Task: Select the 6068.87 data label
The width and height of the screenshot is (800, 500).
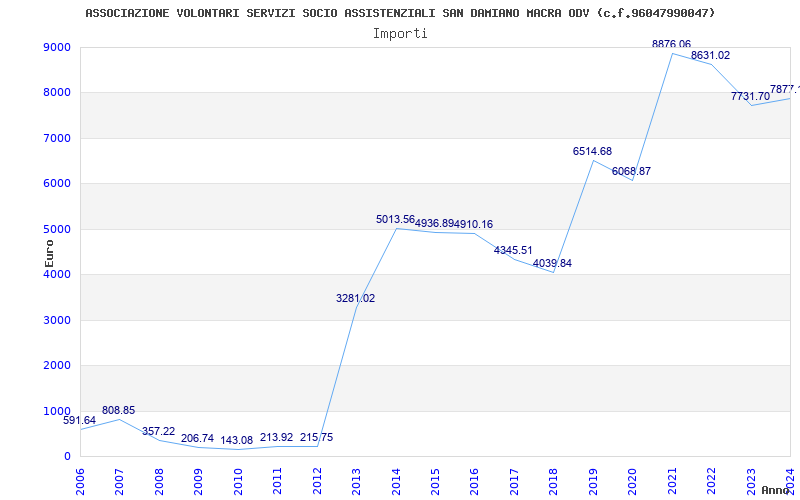Action: (x=631, y=171)
